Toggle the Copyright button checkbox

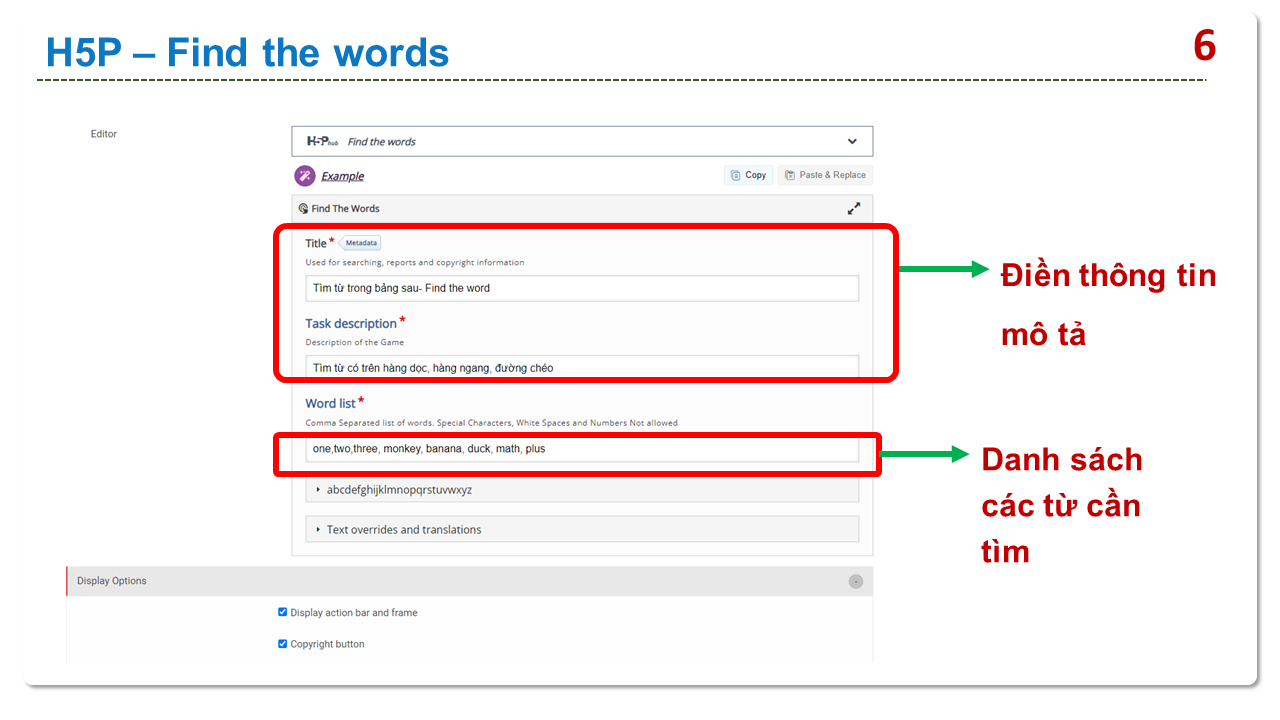[x=283, y=644]
